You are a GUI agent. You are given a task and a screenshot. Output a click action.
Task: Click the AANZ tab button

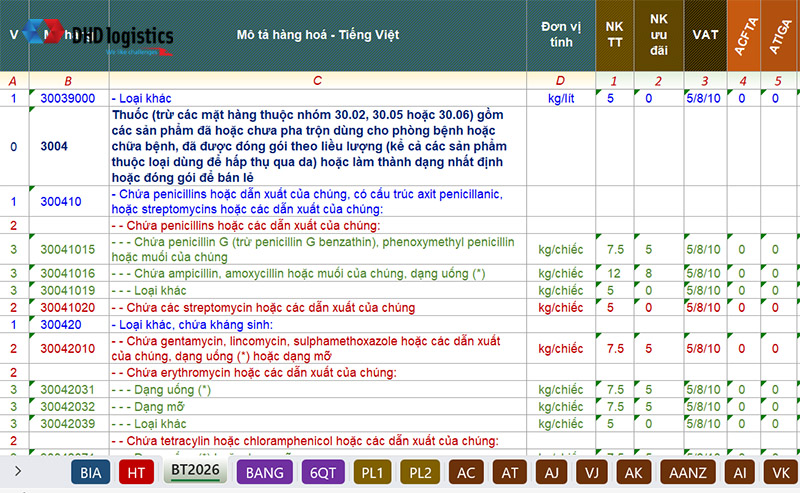pos(687,473)
